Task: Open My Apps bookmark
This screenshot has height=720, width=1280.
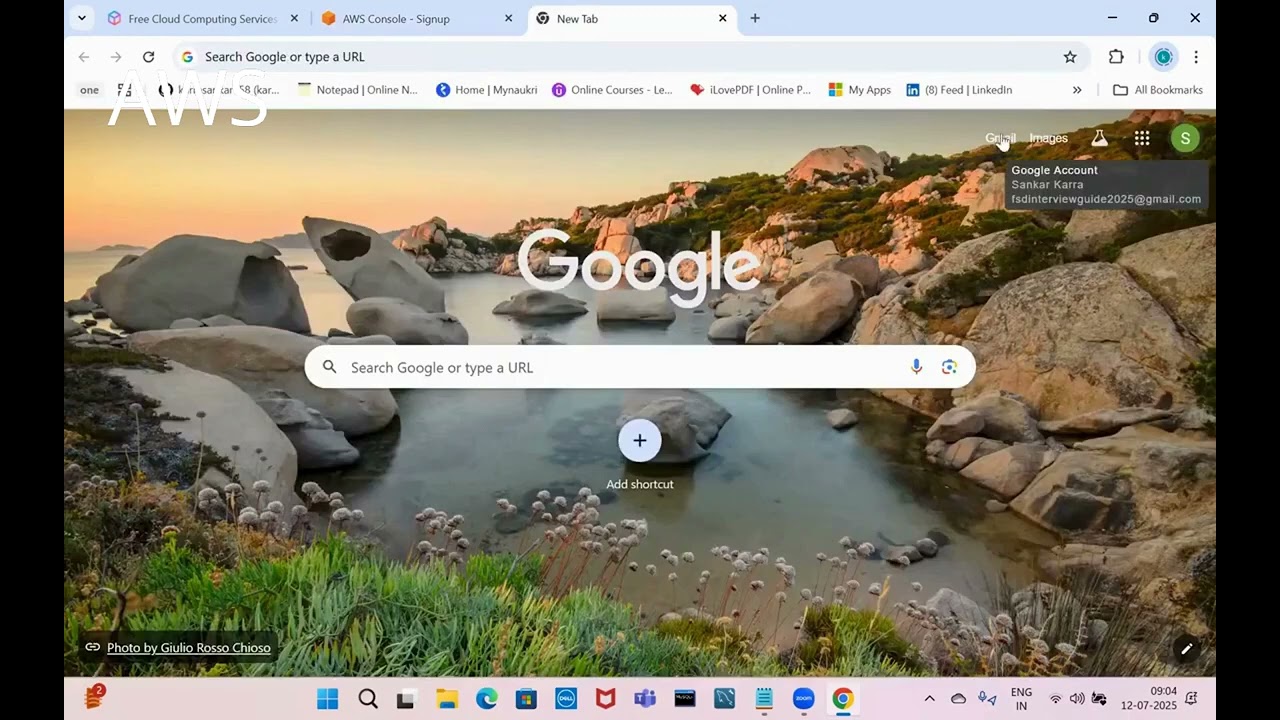Action: click(x=860, y=90)
